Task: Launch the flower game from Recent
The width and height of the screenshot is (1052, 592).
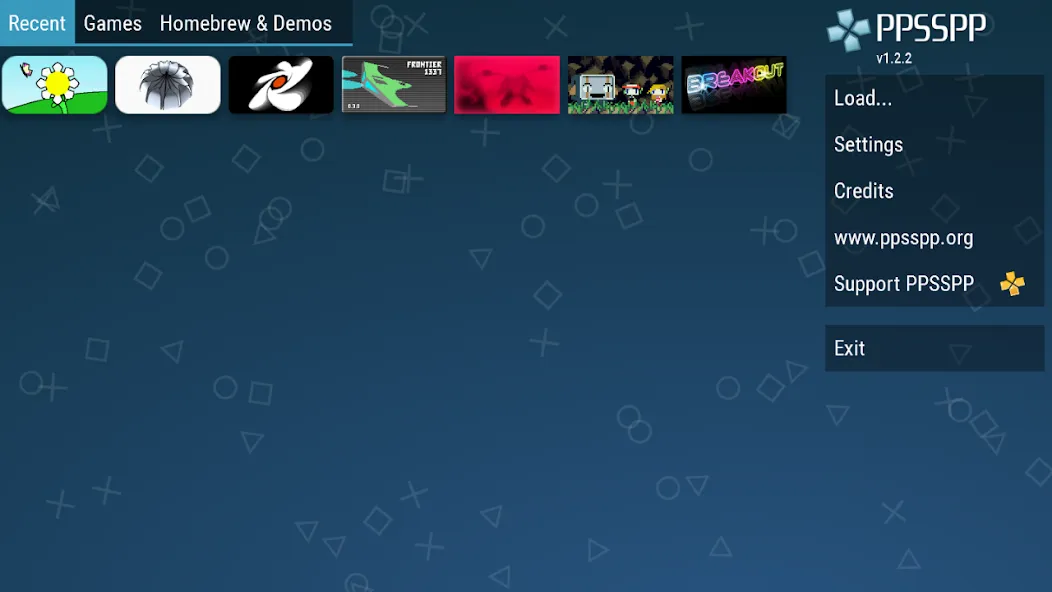Action: pyautogui.click(x=55, y=85)
